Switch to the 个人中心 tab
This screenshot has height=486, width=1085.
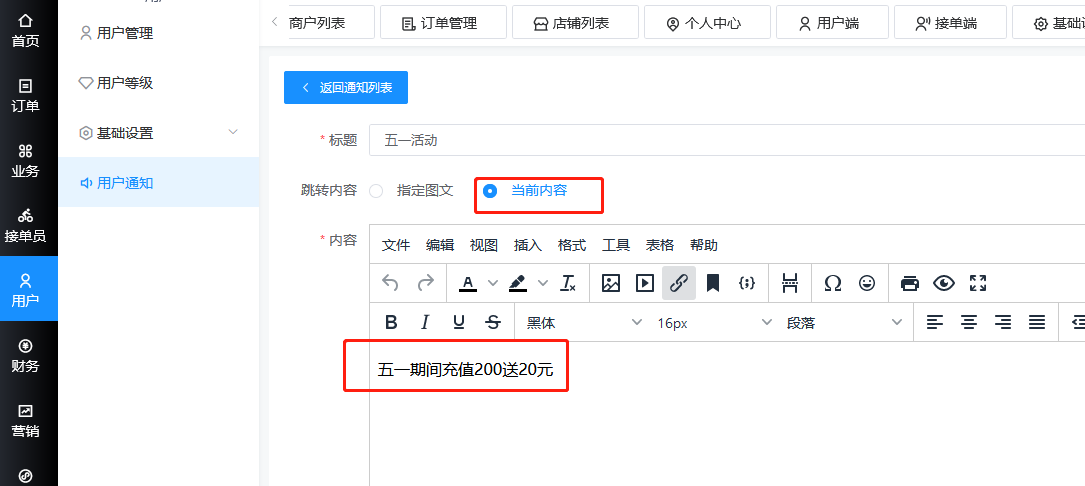coord(707,22)
